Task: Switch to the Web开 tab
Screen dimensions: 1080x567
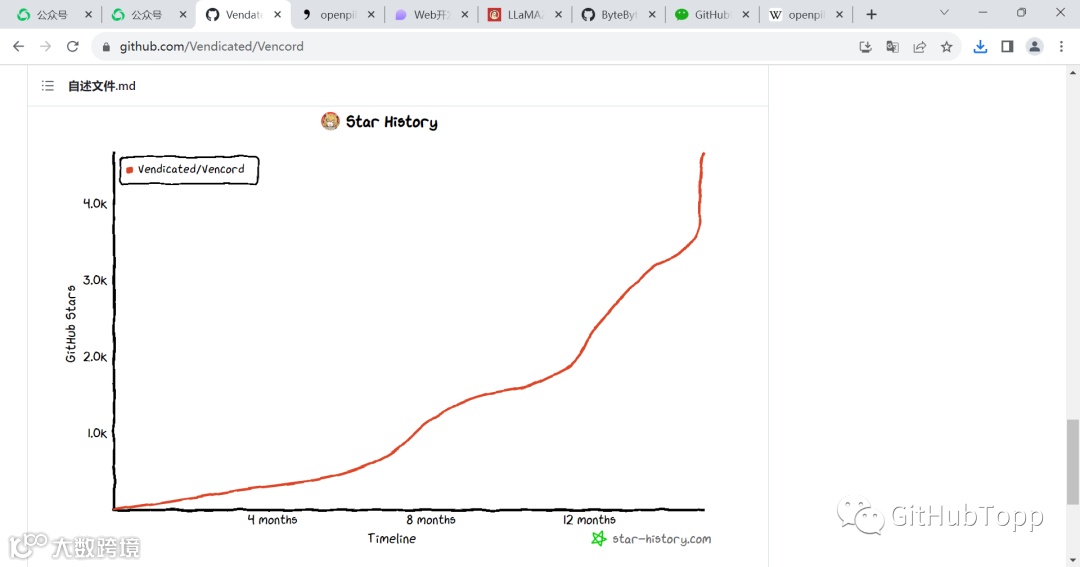Action: (x=431, y=14)
